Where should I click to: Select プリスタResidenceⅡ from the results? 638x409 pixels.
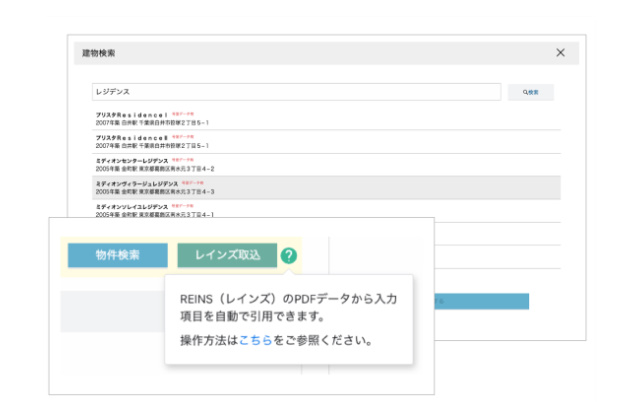click(x=132, y=138)
